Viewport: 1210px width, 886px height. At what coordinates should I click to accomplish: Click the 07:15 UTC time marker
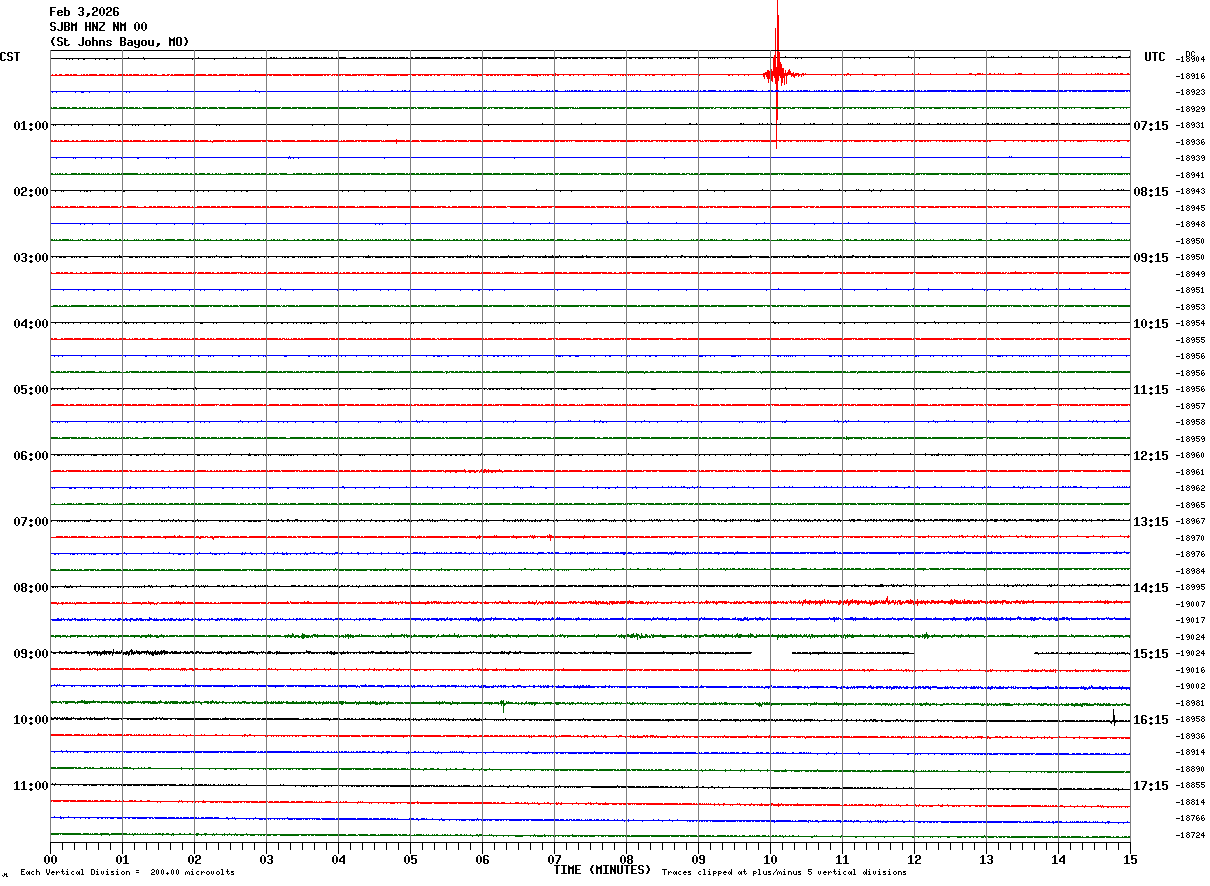click(1150, 125)
